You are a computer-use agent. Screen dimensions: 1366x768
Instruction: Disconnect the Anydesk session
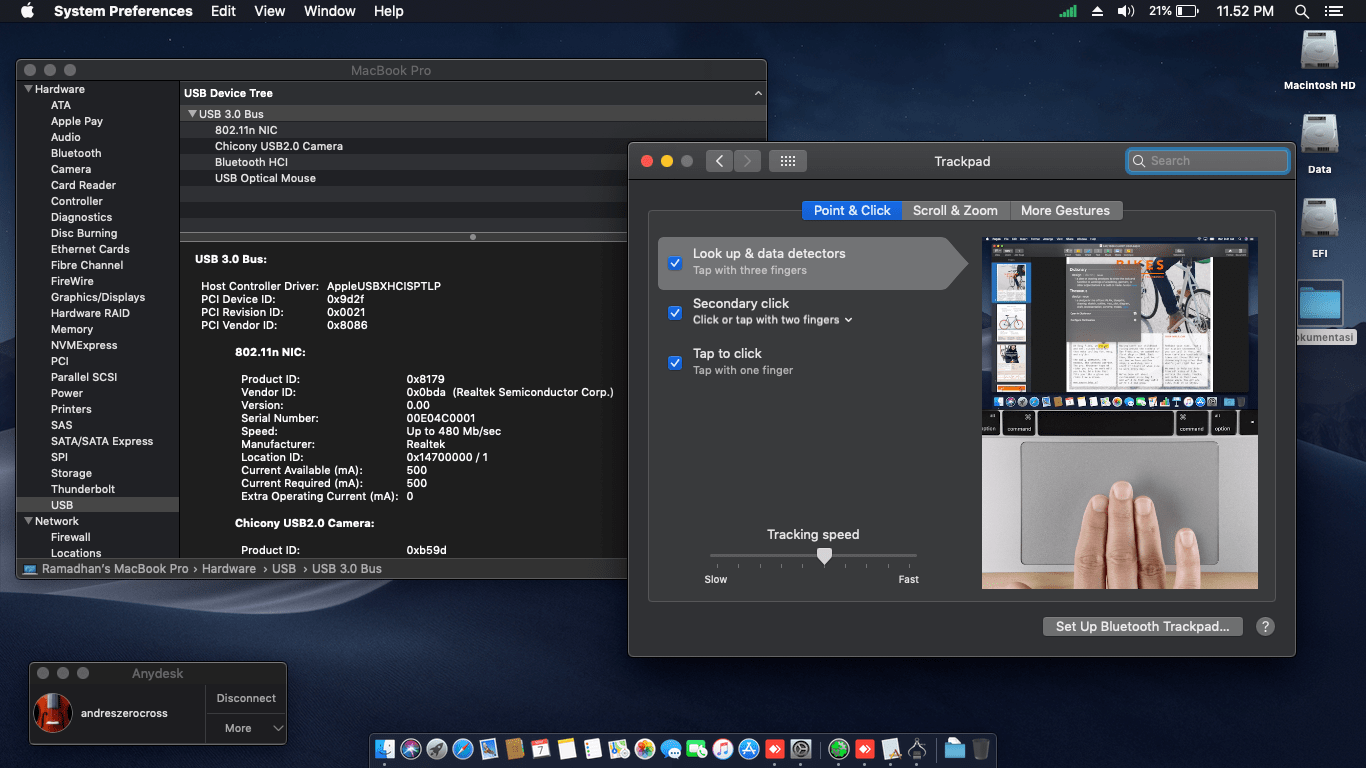click(x=246, y=698)
